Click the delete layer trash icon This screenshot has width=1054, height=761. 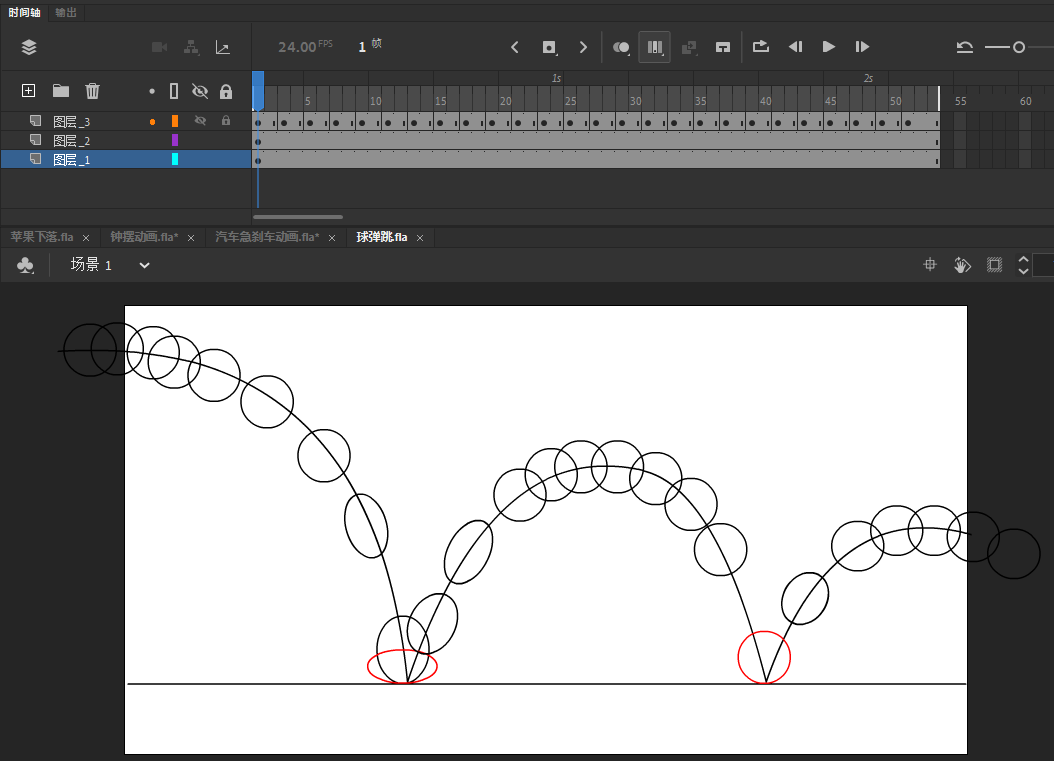tap(93, 91)
